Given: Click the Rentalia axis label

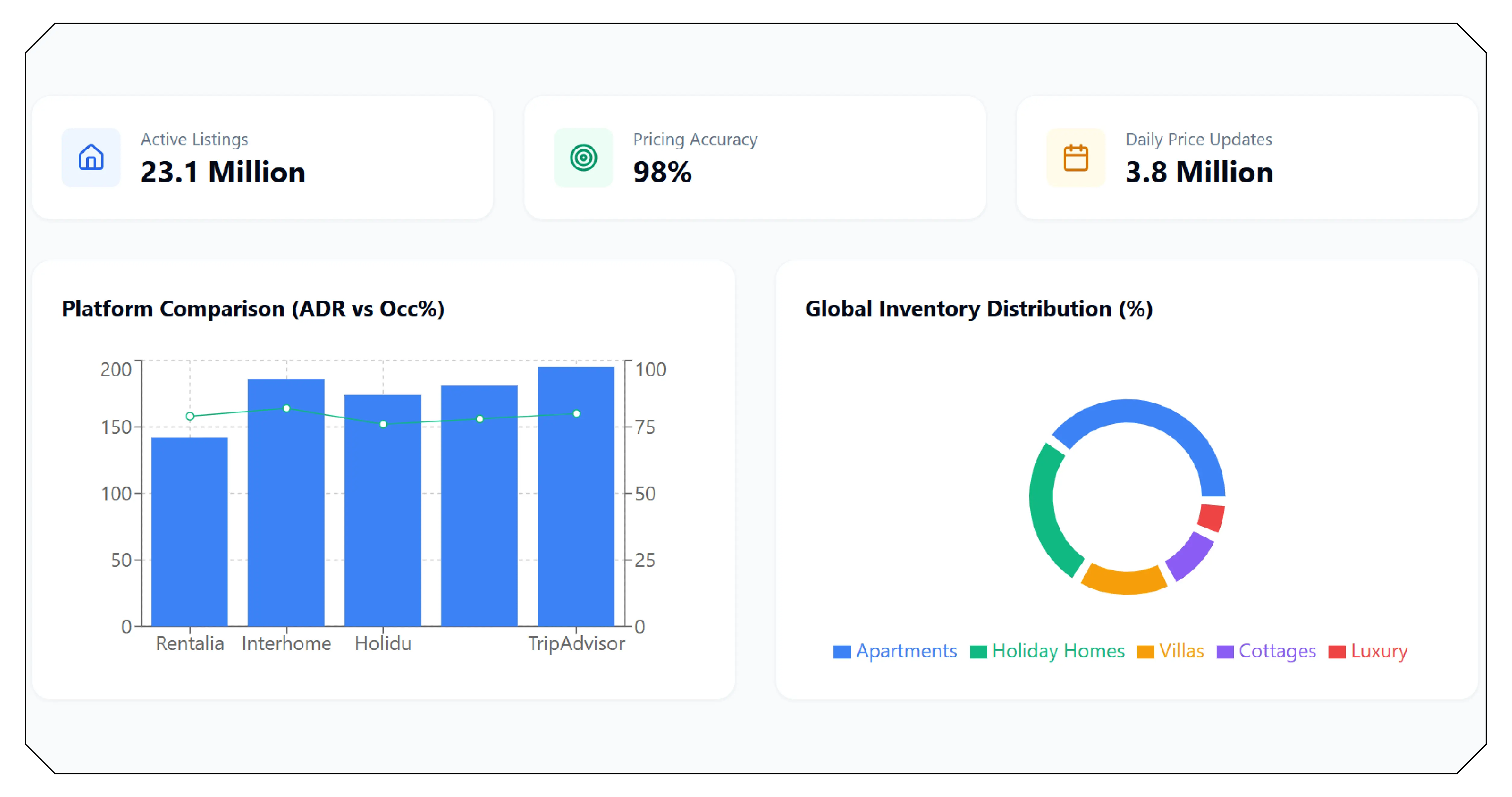Looking at the screenshot, I should (x=189, y=644).
